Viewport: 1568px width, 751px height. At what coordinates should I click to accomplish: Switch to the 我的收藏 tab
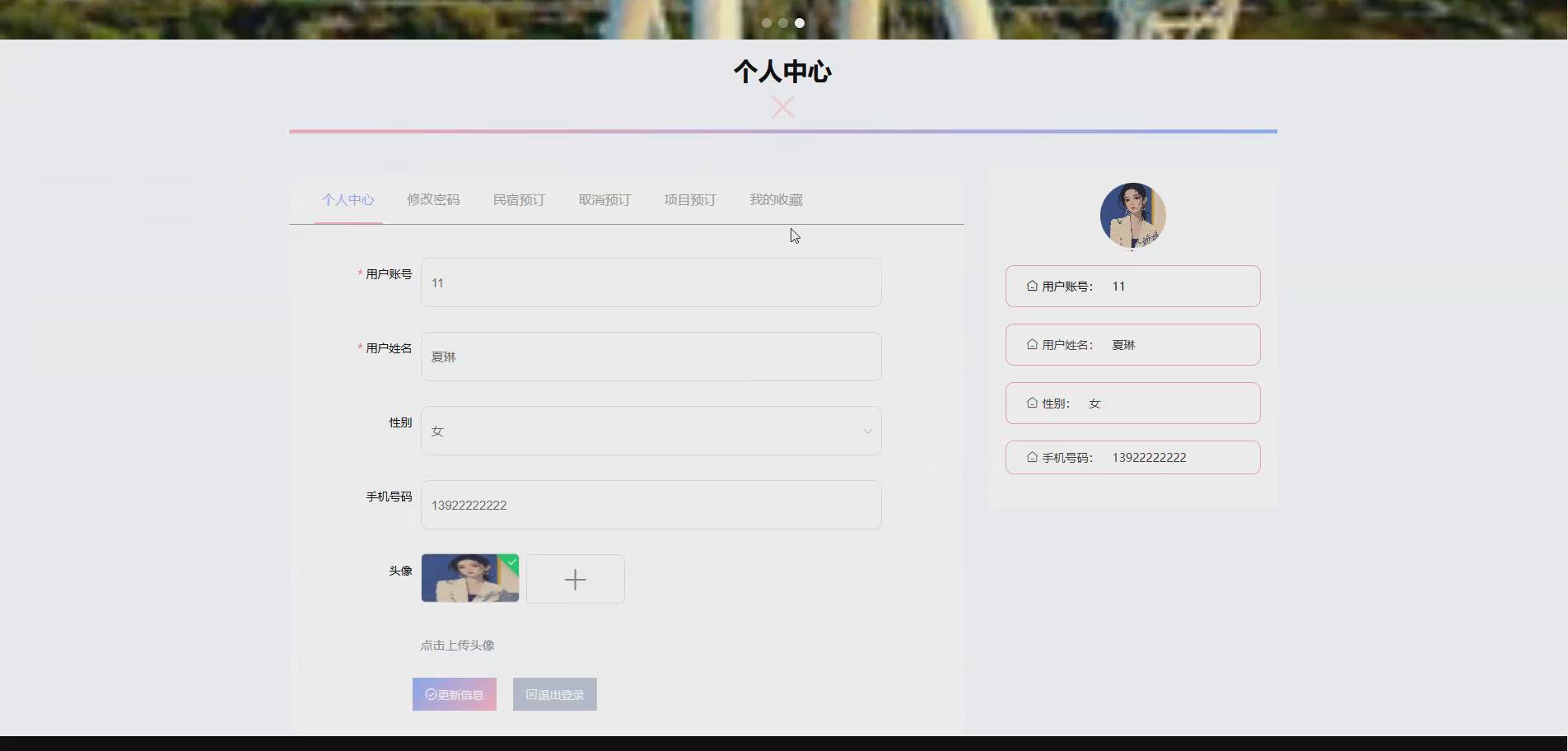[775, 199]
